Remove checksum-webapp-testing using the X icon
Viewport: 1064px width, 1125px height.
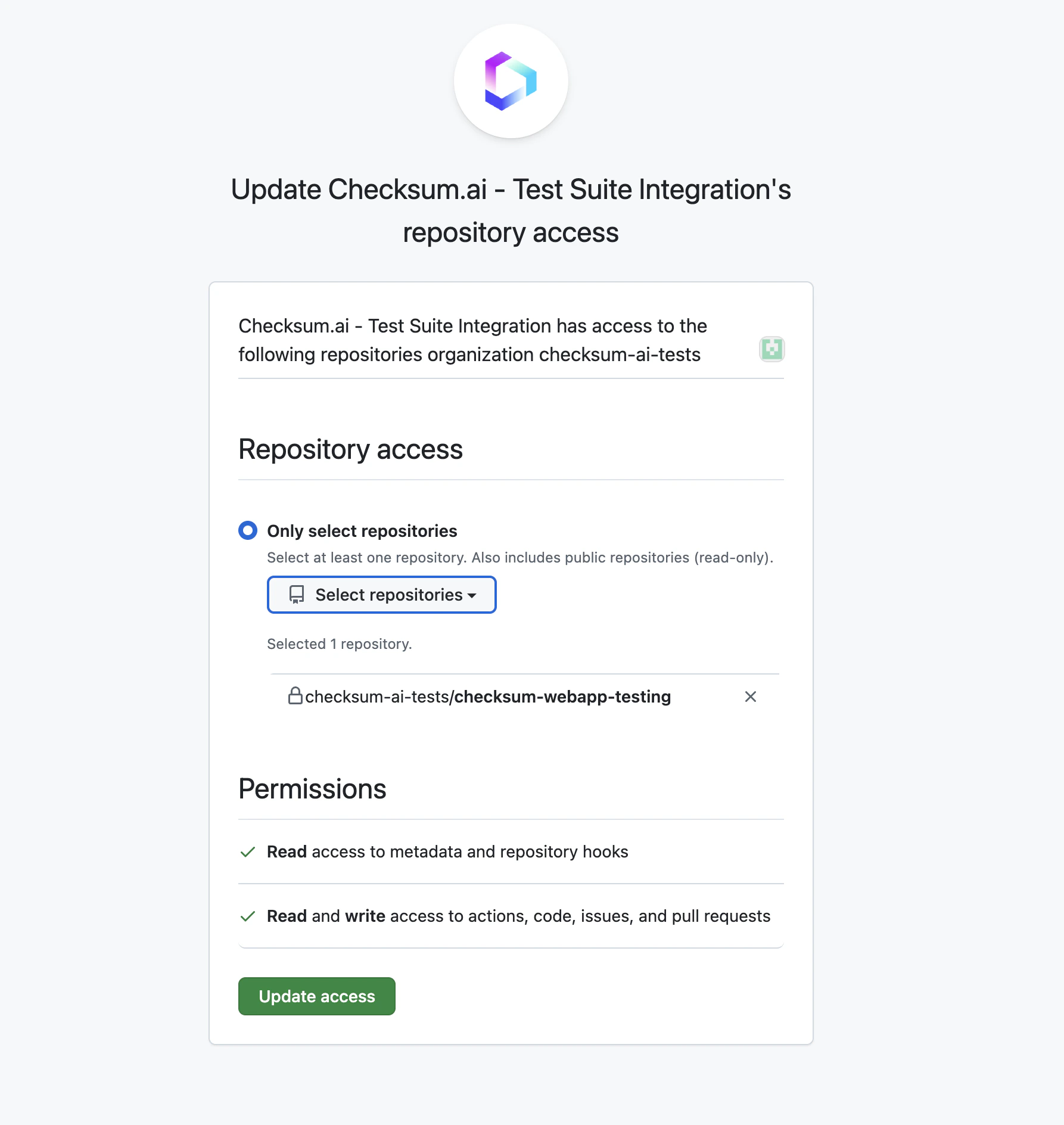click(750, 696)
